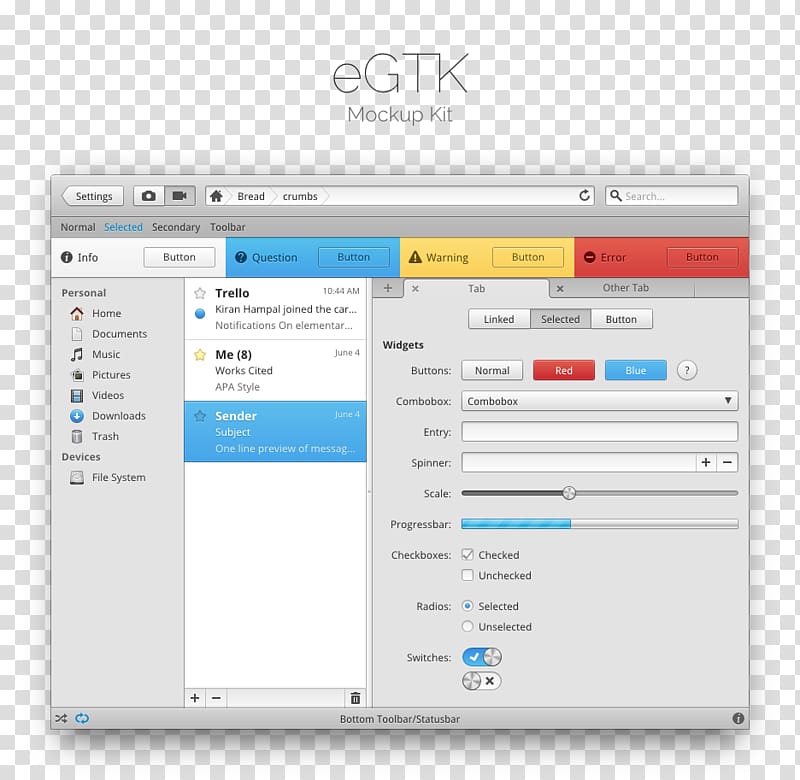The height and width of the screenshot is (780, 800).
Task: Click the Videos film icon
Action: pyautogui.click(x=77, y=395)
